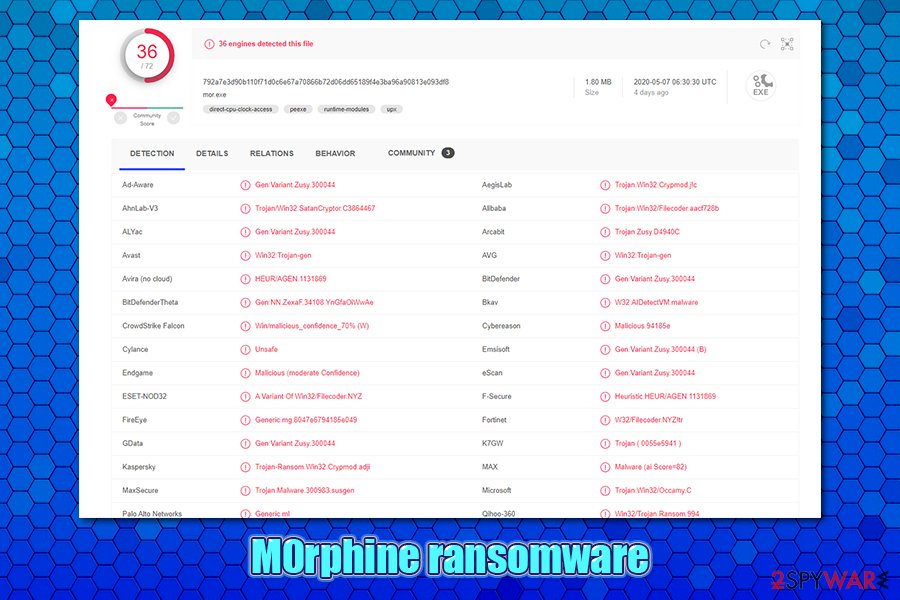Click the CrowdStrike Falcon alert icon
900x600 pixels.
point(245,326)
